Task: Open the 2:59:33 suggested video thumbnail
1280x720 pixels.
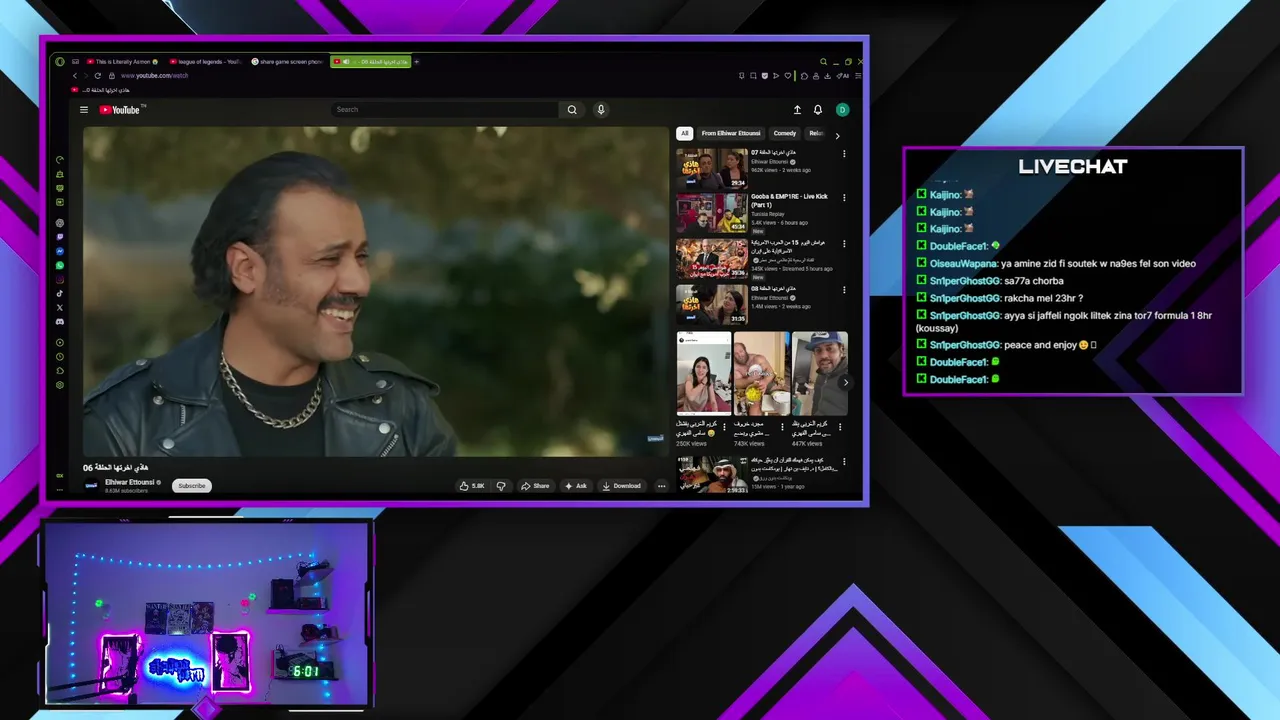Action: coord(712,474)
